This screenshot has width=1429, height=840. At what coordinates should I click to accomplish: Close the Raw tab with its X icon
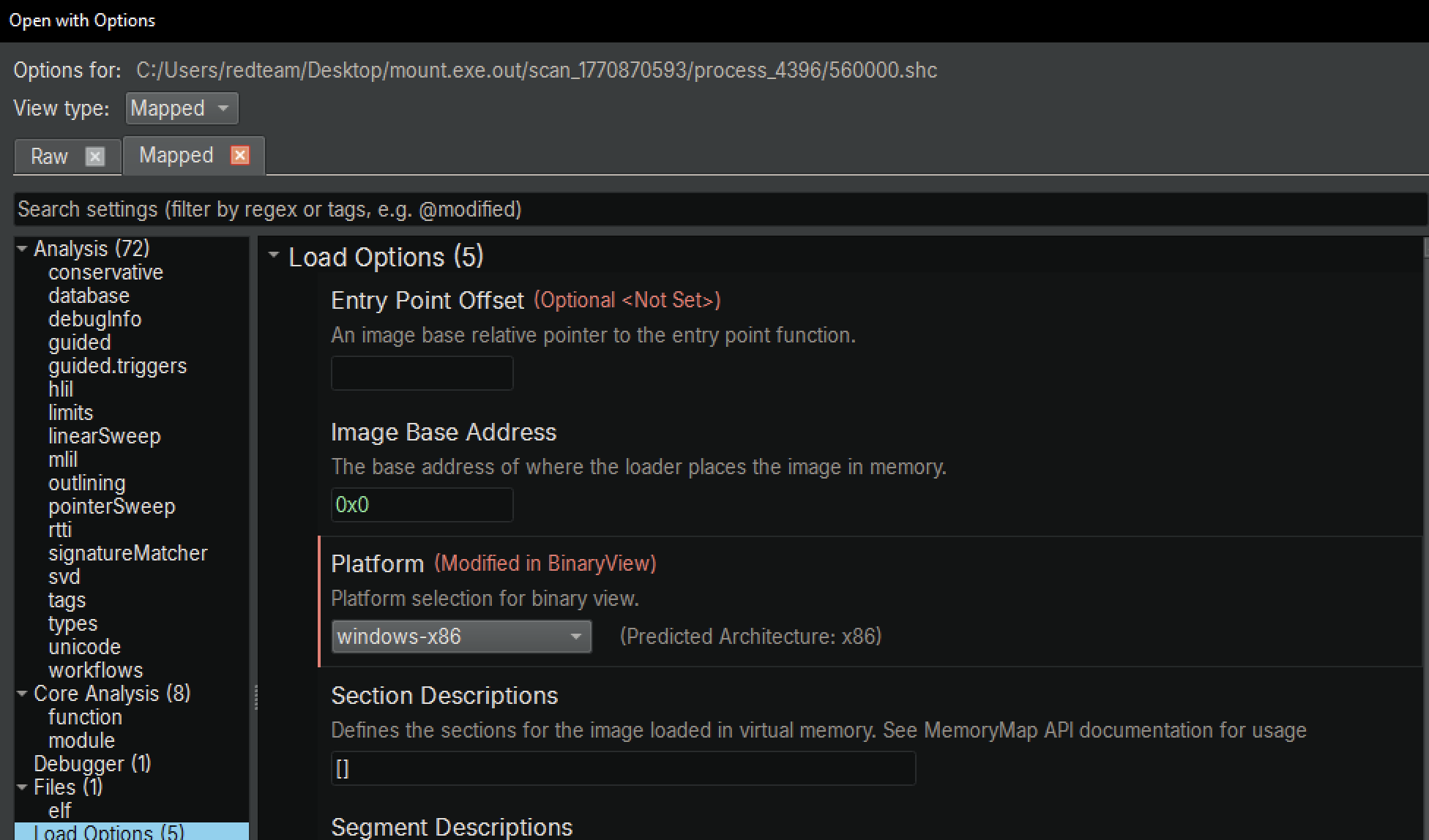click(95, 157)
